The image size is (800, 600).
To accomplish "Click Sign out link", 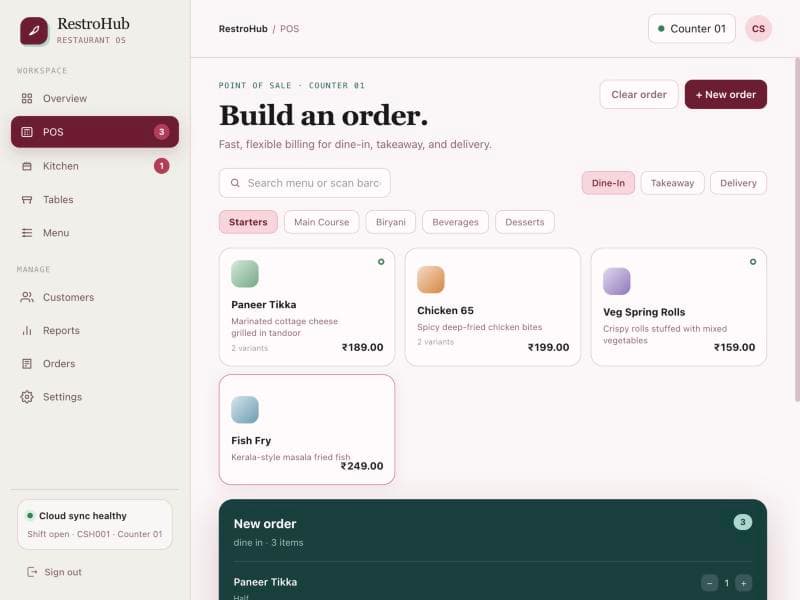I will [x=55, y=572].
